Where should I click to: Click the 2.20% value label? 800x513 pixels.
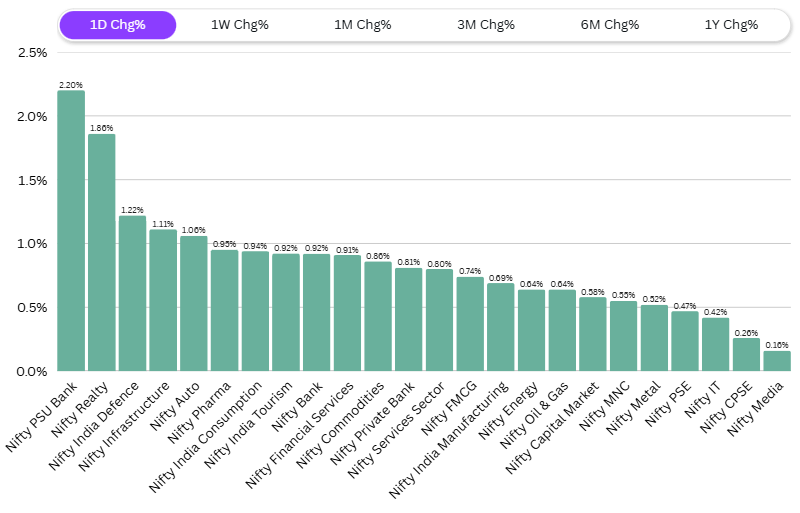pos(71,85)
